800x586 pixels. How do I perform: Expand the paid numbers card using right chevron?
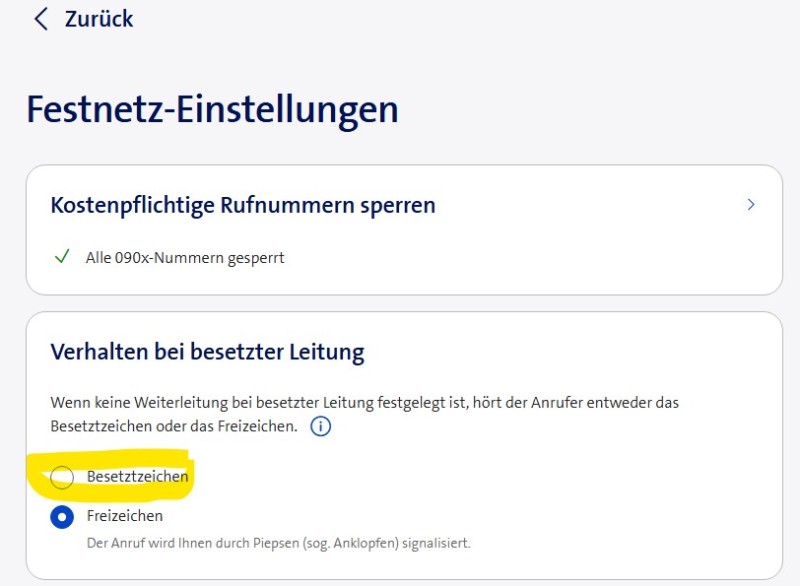tap(751, 205)
